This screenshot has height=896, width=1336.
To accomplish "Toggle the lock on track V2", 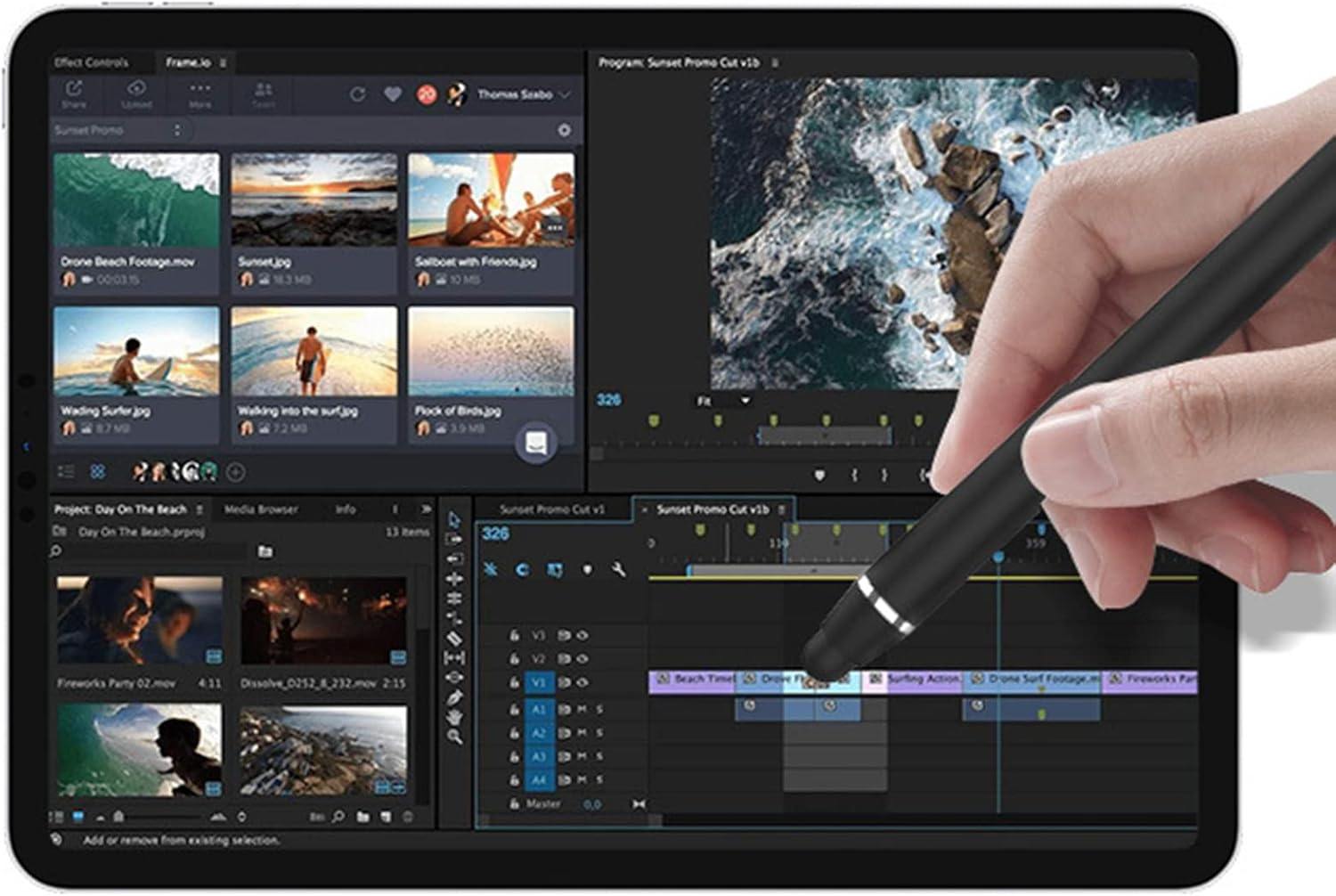I will (514, 659).
